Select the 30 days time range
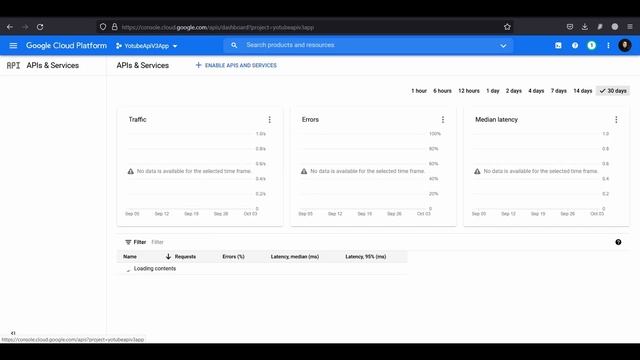The height and width of the screenshot is (360, 640). tap(613, 91)
